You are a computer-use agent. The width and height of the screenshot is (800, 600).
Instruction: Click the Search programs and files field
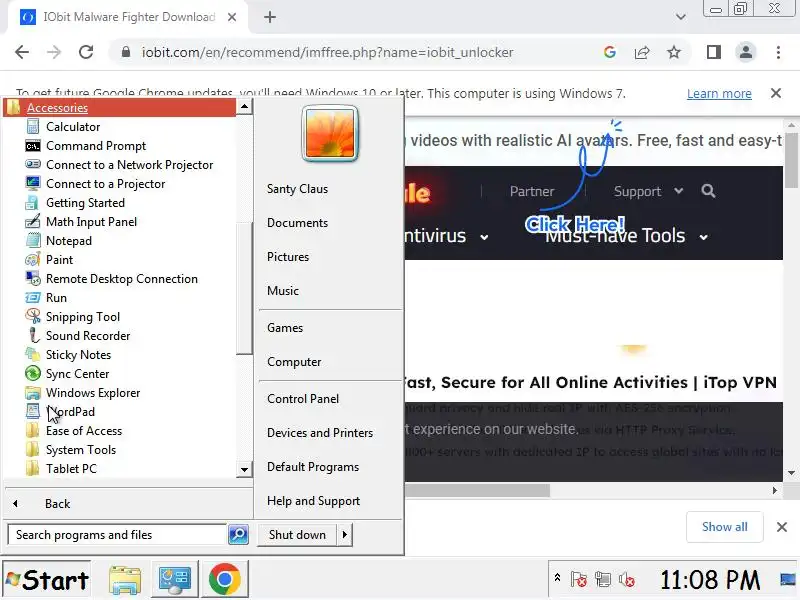click(x=117, y=535)
